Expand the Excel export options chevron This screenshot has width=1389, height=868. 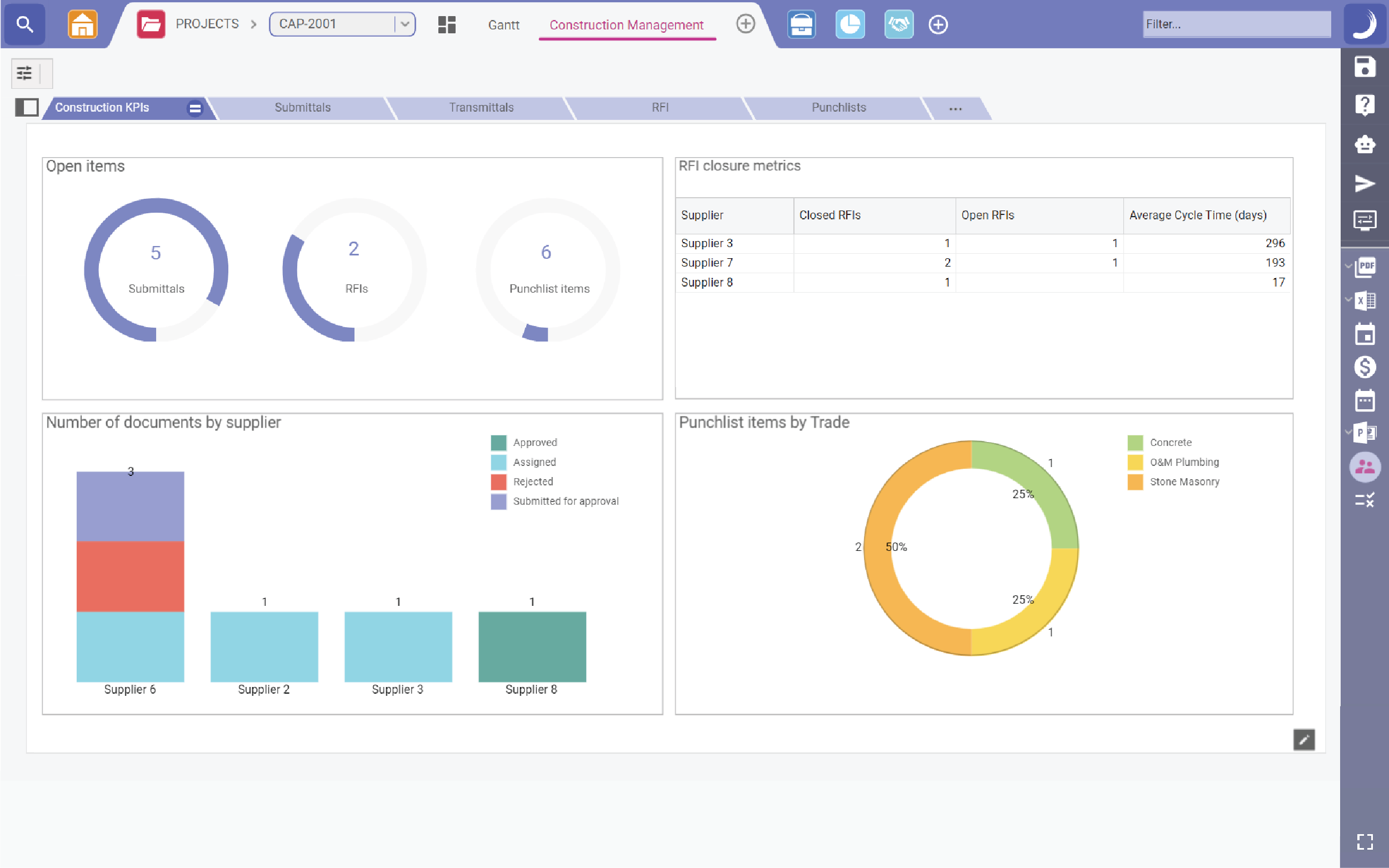(1348, 299)
